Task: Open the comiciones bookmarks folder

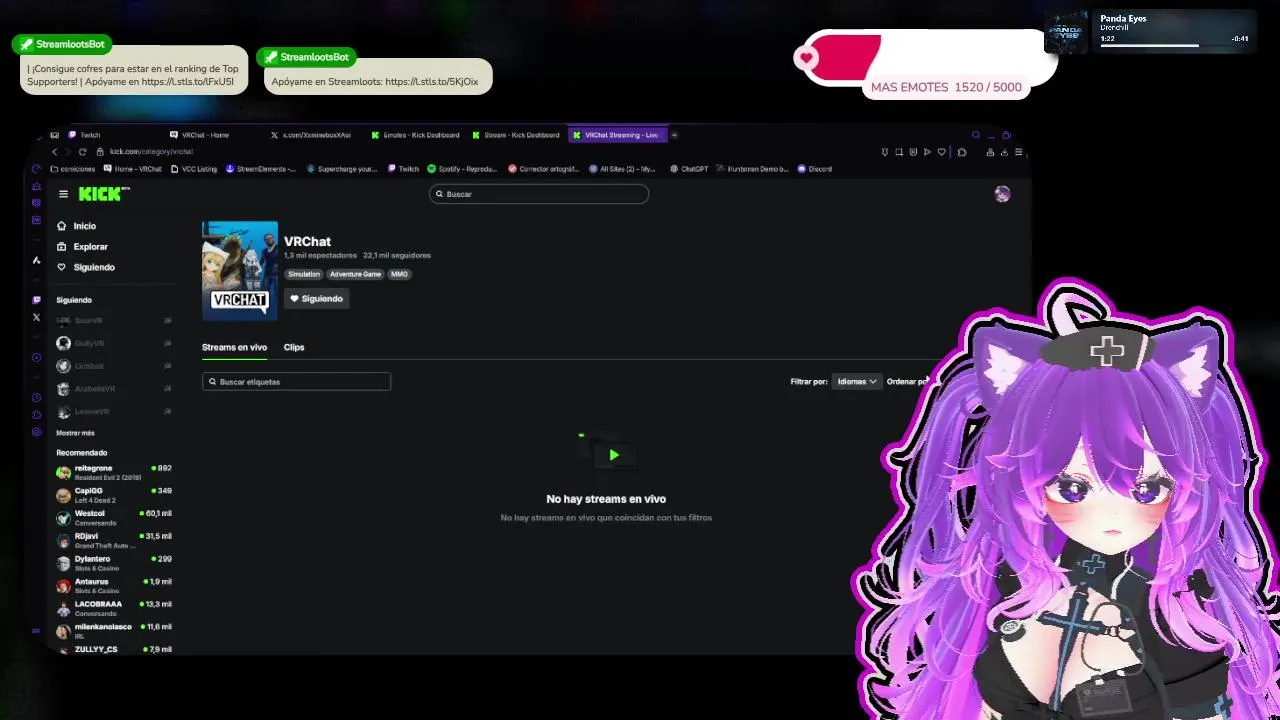Action: point(72,169)
